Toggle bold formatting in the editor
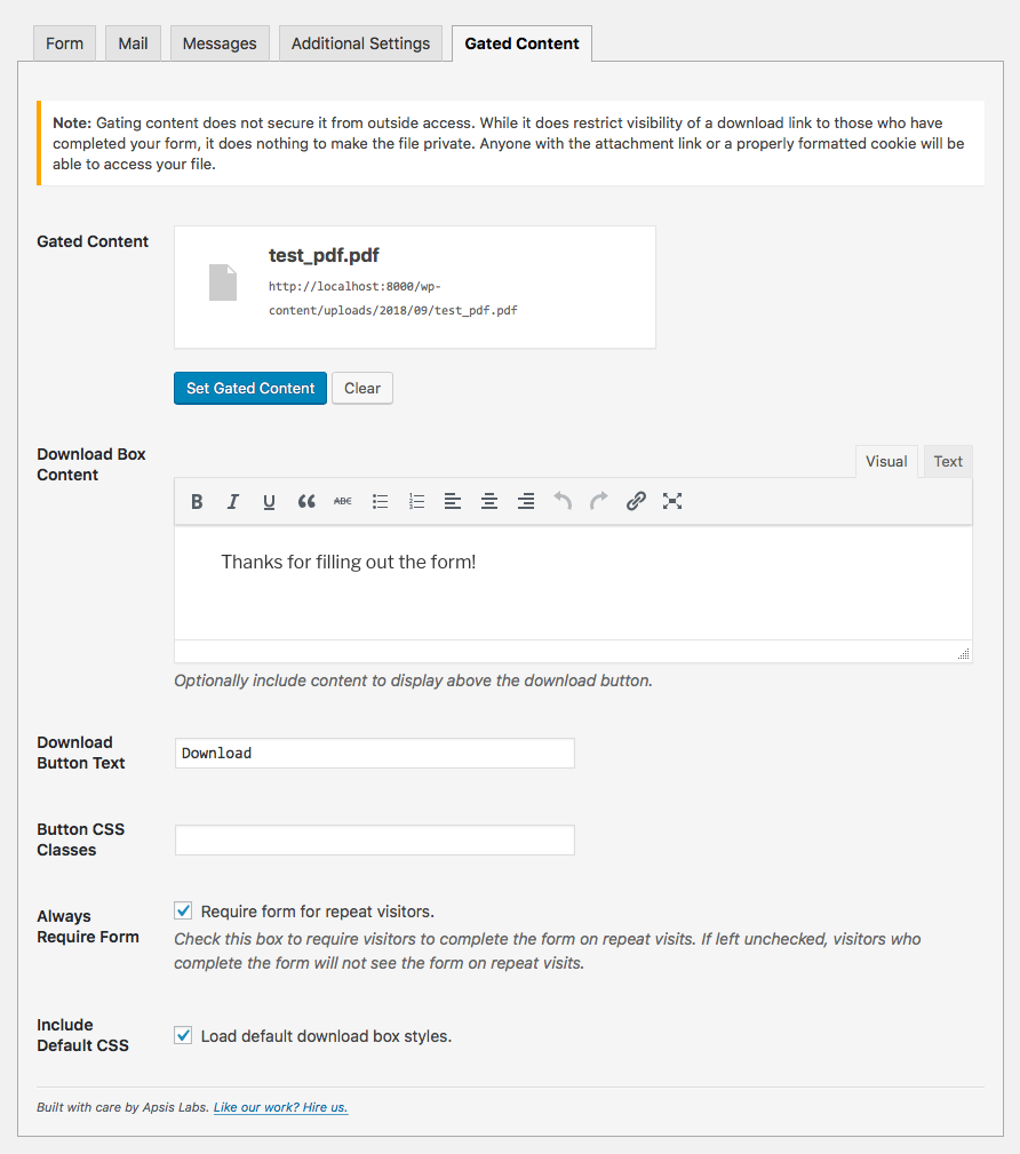The width and height of the screenshot is (1020, 1154). 196,501
